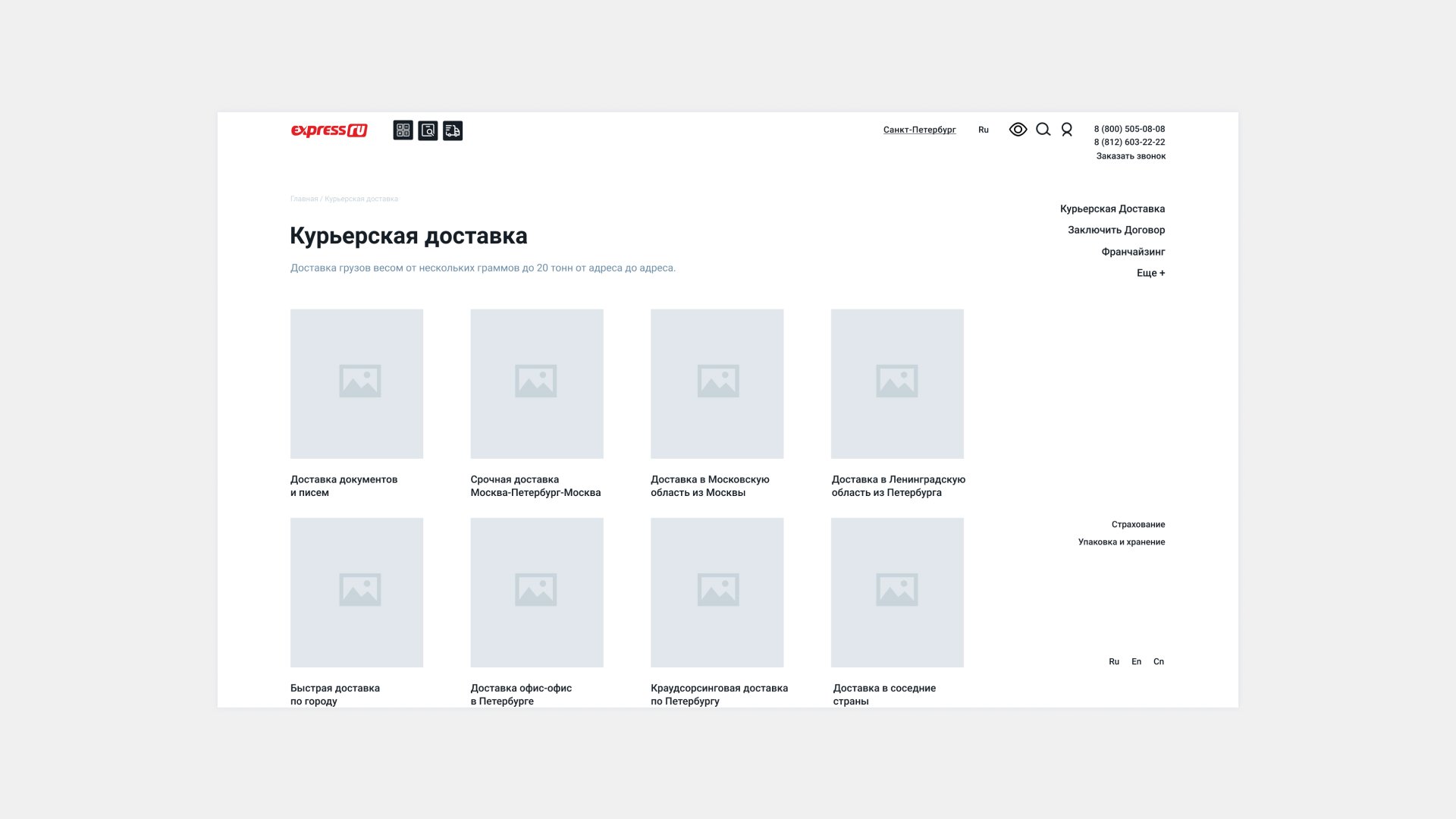Image resolution: width=1456 pixels, height=819 pixels.
Task: Click the Доставка документов и писем title
Action: (x=344, y=486)
